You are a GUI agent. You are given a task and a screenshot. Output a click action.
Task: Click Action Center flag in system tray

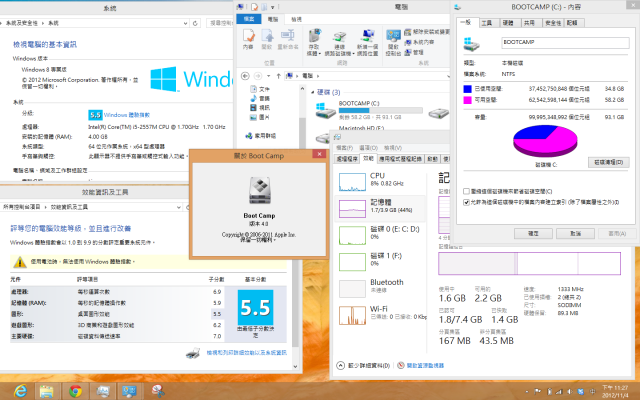pyautogui.click(x=538, y=391)
